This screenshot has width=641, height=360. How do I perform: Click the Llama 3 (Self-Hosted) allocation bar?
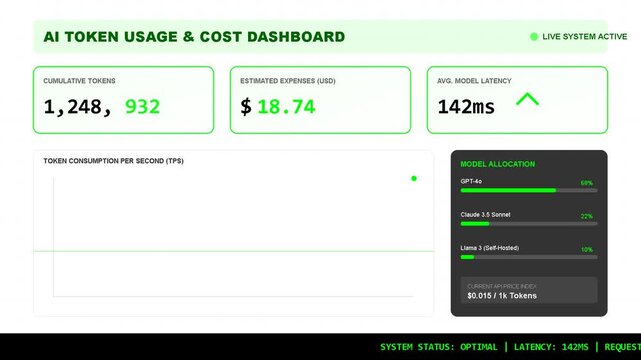[x=529, y=257]
